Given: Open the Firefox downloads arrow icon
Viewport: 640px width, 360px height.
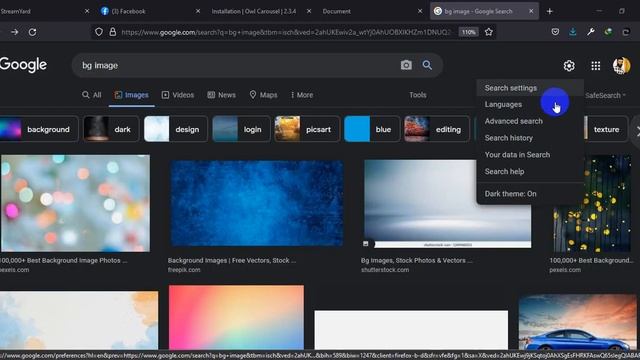Looking at the screenshot, I should click(x=573, y=32).
